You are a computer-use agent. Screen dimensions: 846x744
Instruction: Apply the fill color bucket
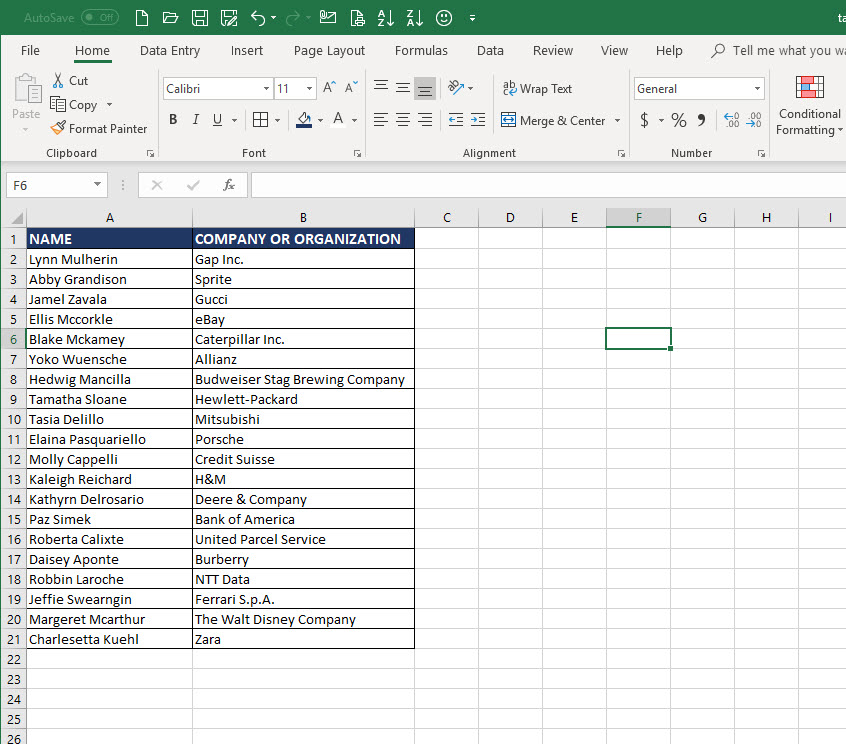304,120
